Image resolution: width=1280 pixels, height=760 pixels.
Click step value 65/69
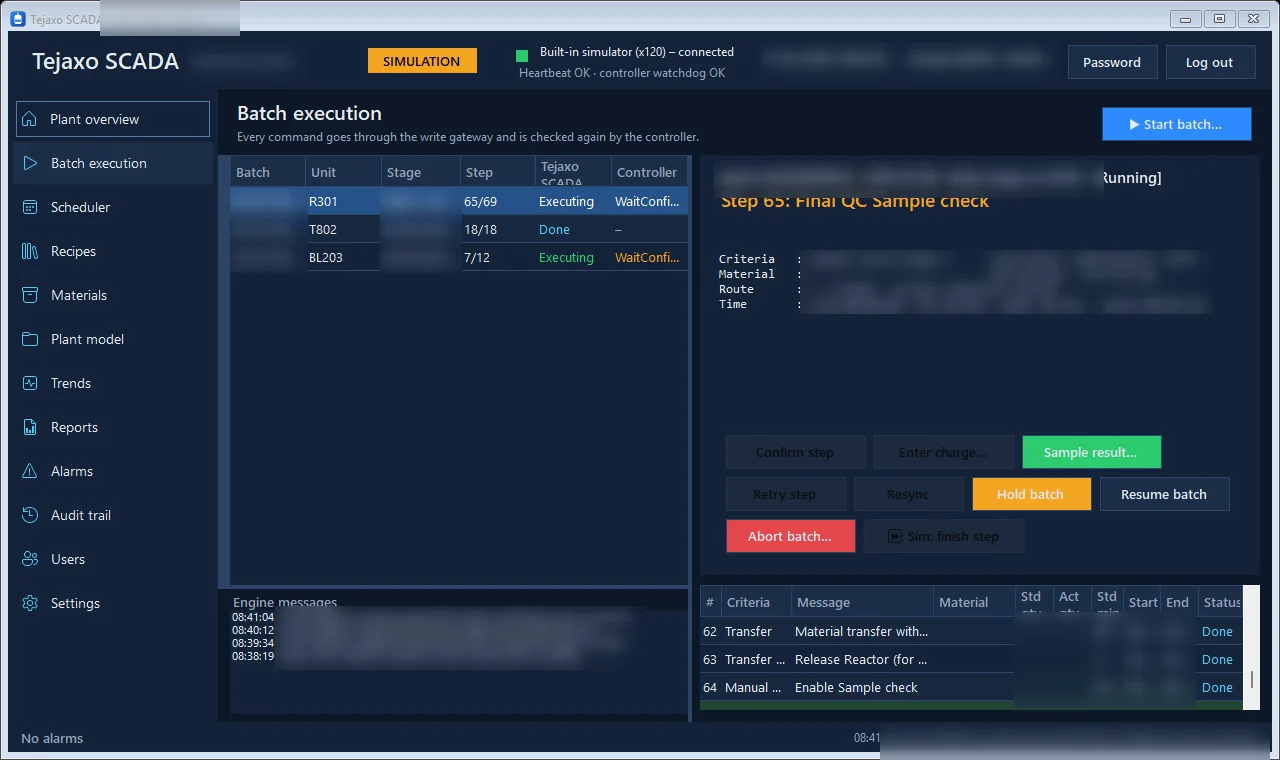pos(481,201)
